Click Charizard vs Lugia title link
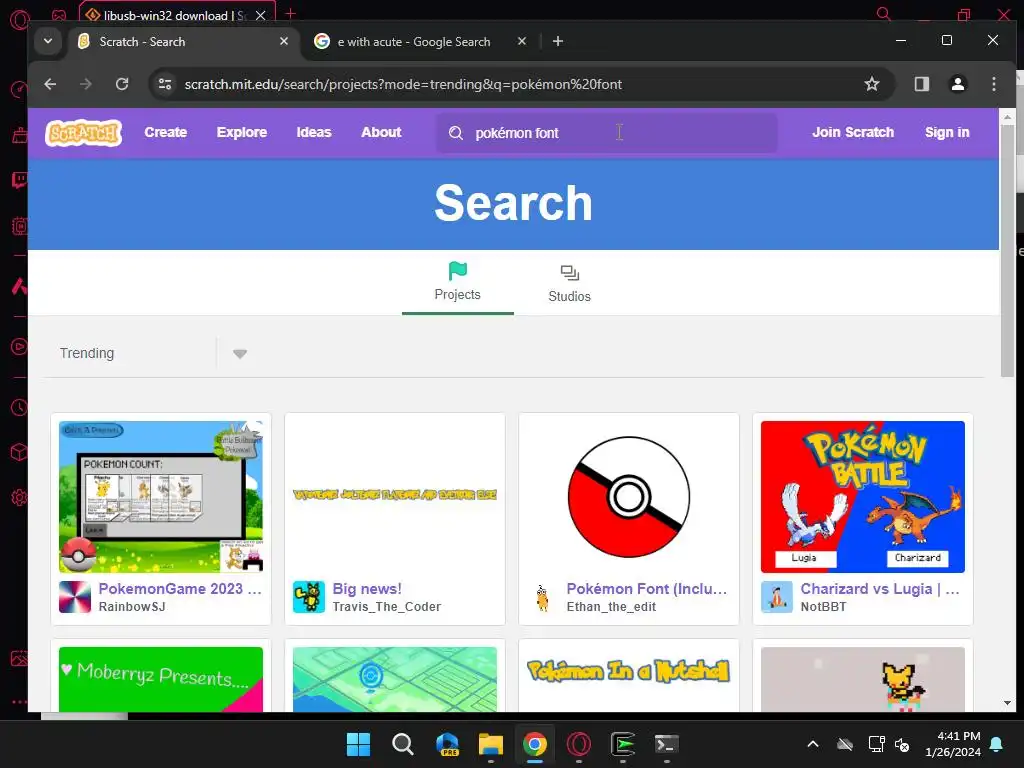The height and width of the screenshot is (768, 1024). 880,588
